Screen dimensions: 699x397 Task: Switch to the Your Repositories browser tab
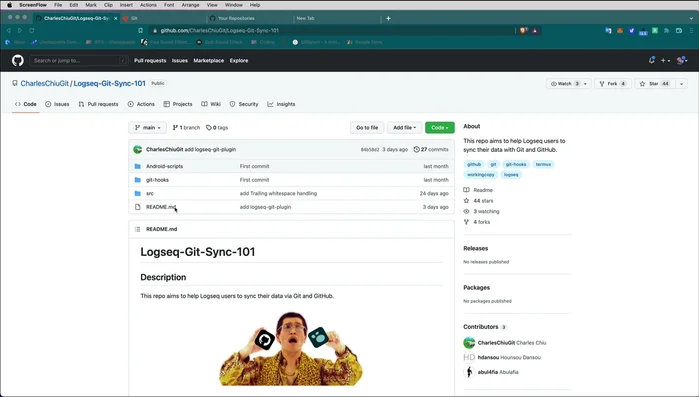tap(236, 18)
